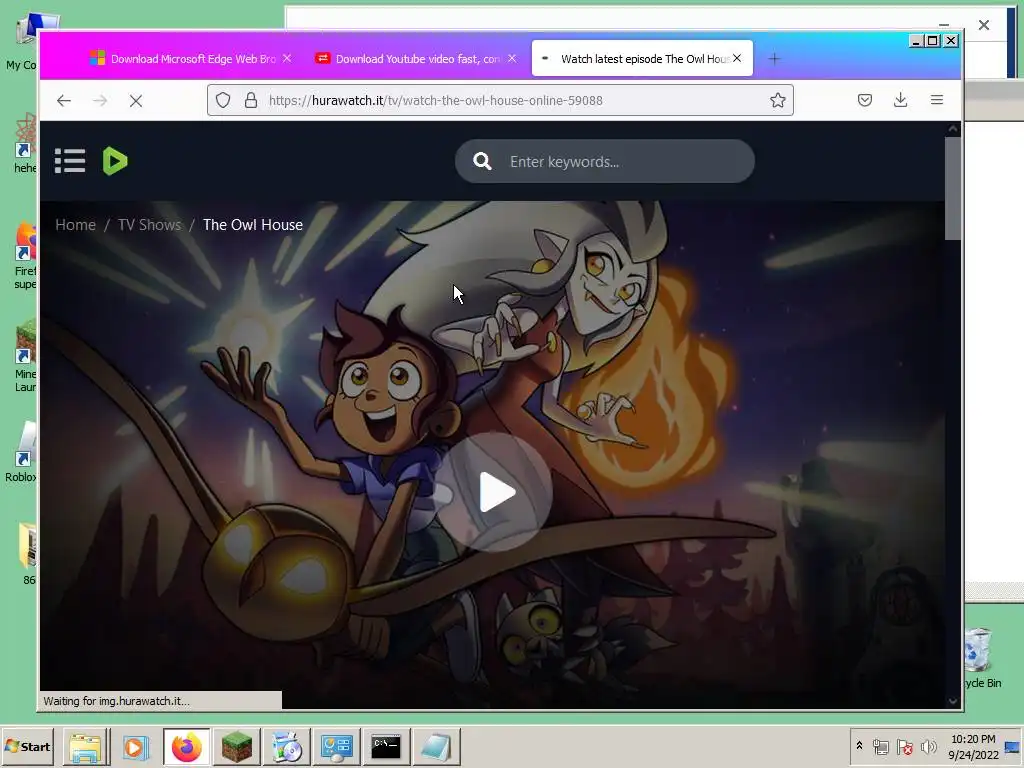The width and height of the screenshot is (1024, 768).
Task: Open the TV Shows breadcrumb link
Action: (150, 225)
